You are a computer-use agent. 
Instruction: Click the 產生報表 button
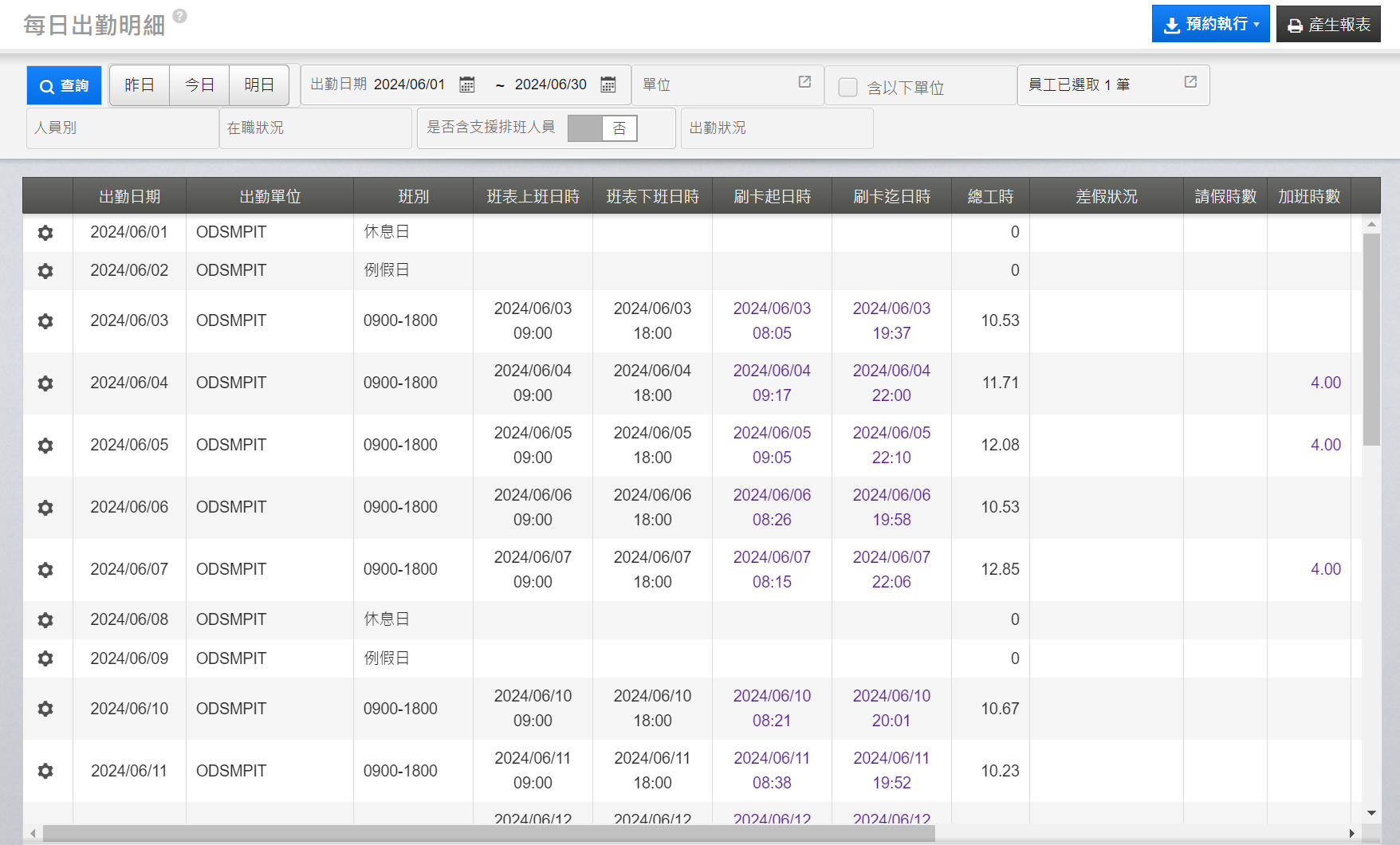pyautogui.click(x=1328, y=25)
